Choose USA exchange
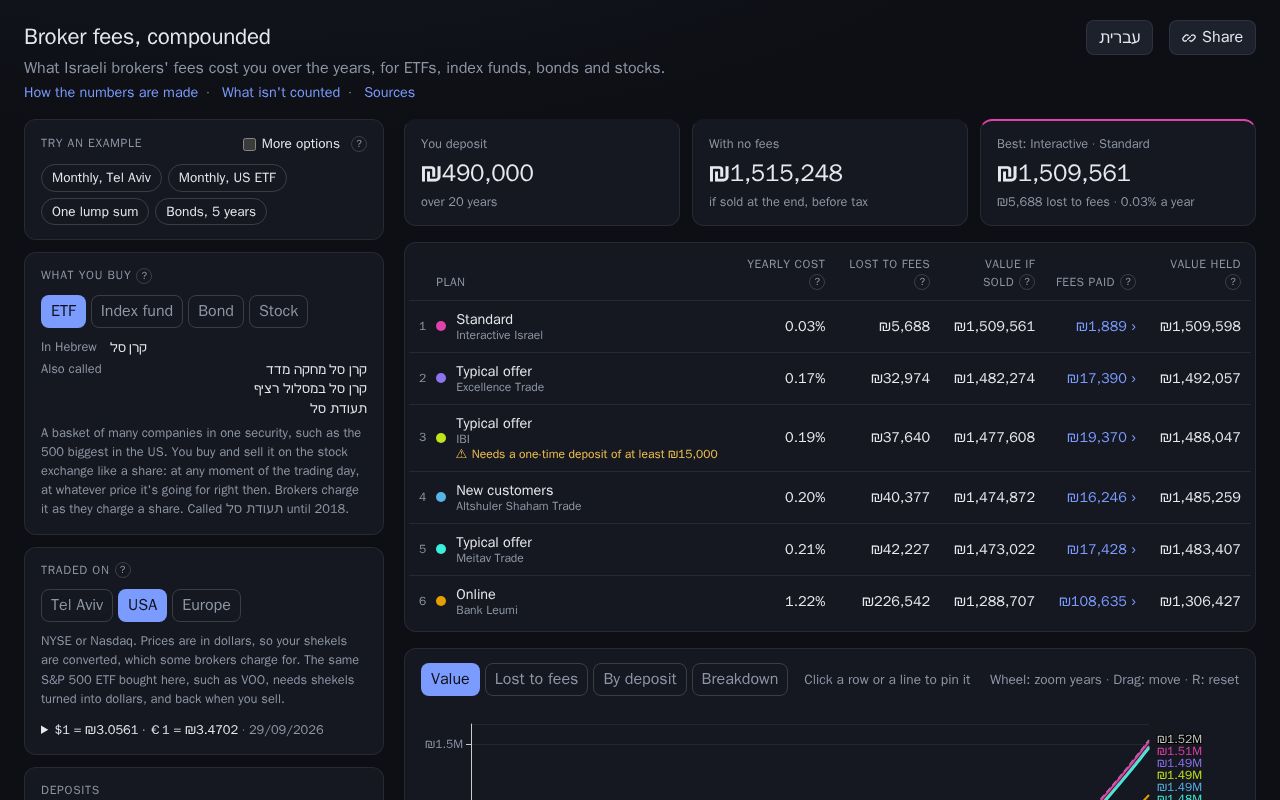The width and height of the screenshot is (1280, 800). [x=142, y=605]
